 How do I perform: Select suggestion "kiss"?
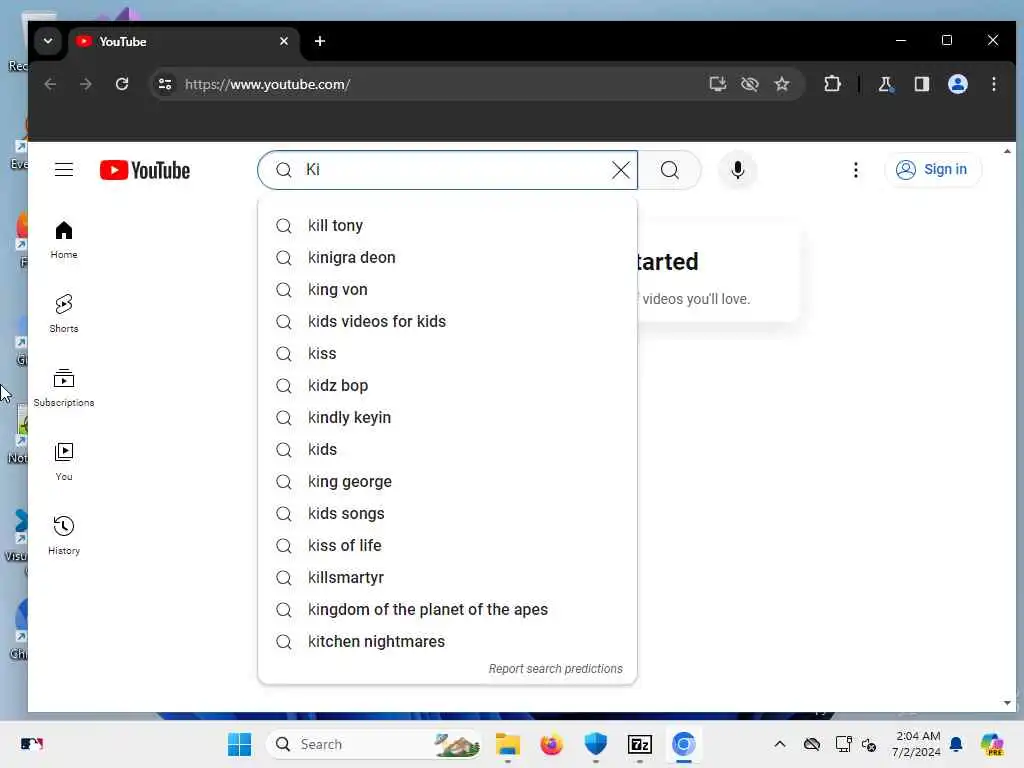click(447, 353)
